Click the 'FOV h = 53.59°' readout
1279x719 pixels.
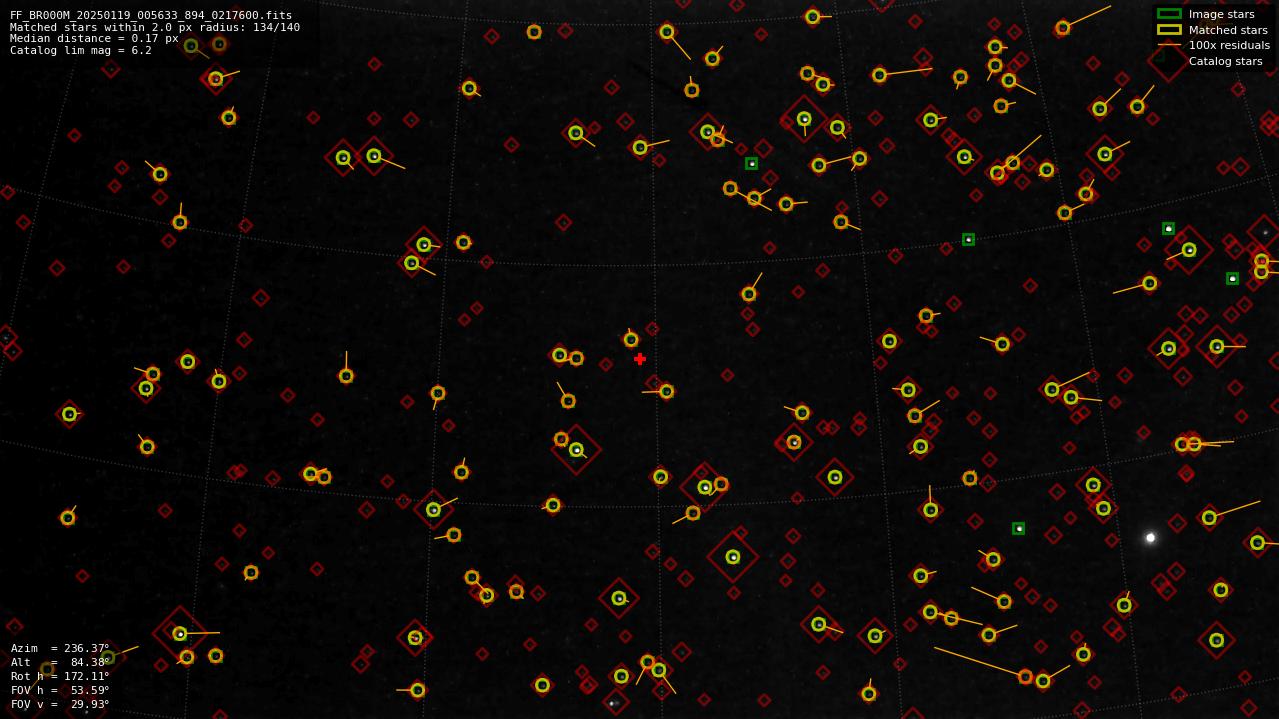60,690
